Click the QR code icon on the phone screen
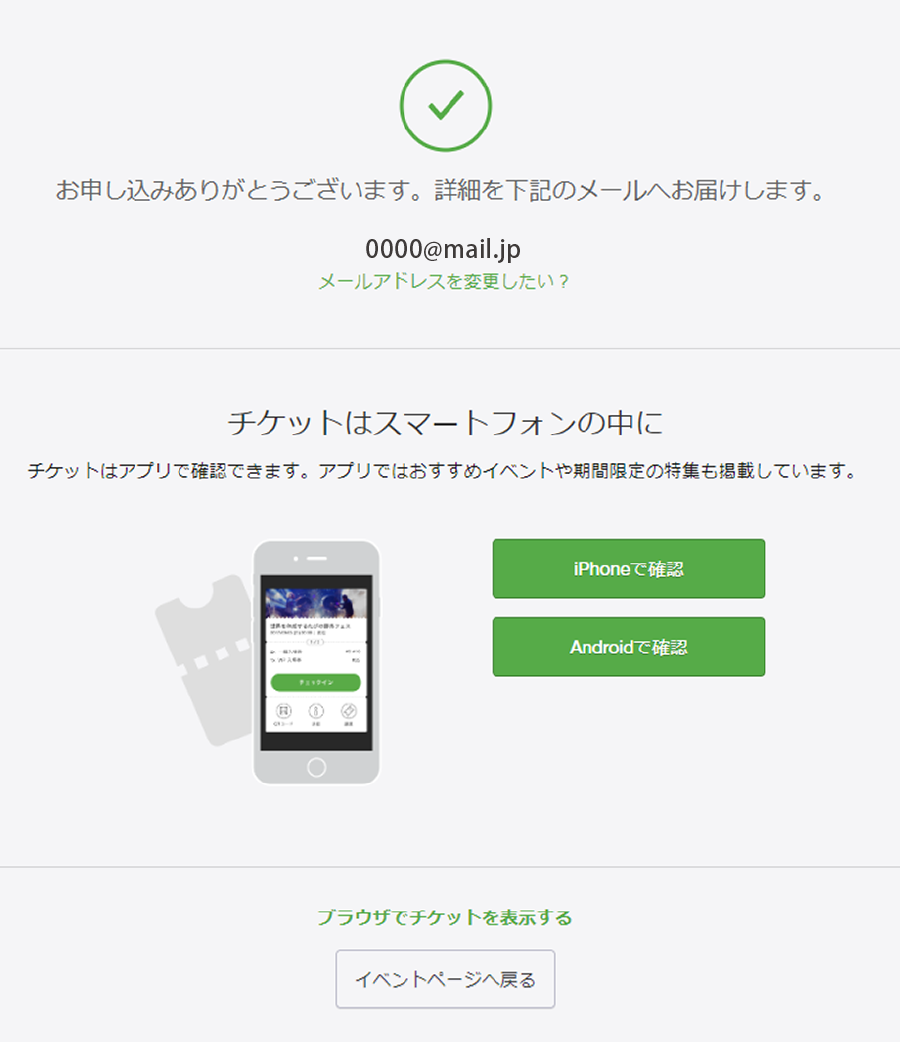Viewport: 900px width, 1042px height. point(284,710)
